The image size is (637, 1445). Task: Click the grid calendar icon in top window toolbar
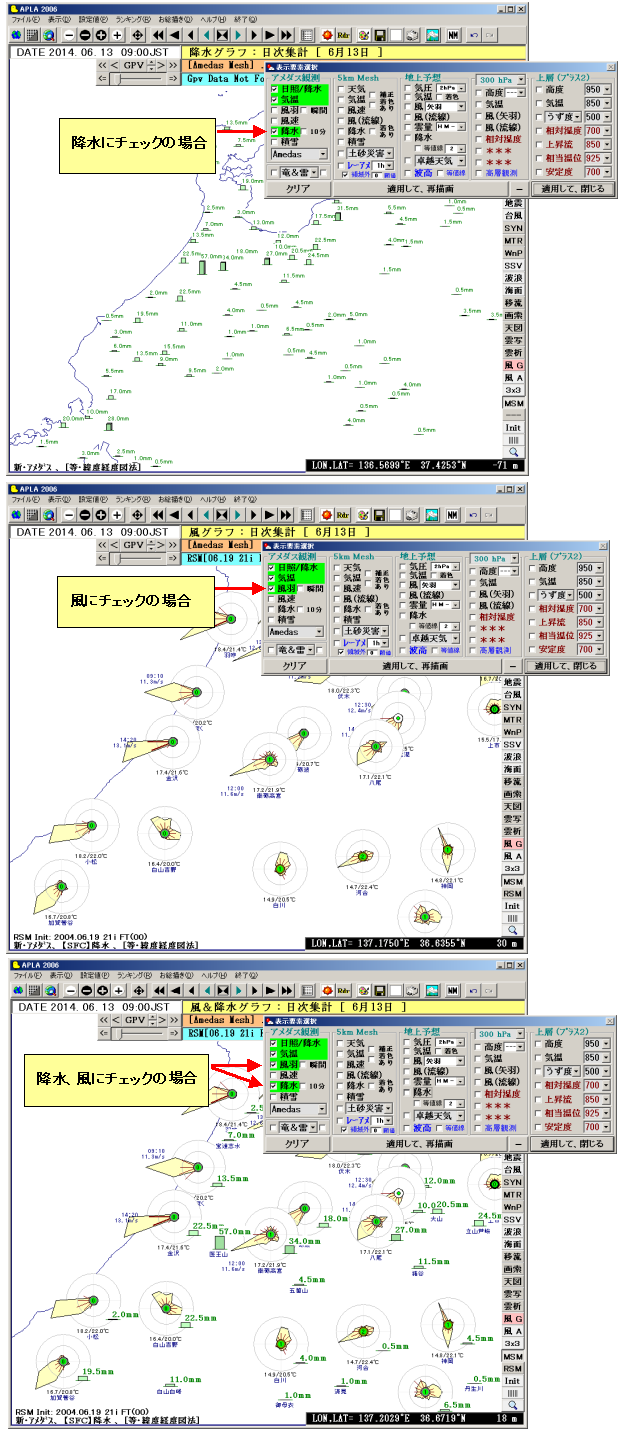pyautogui.click(x=32, y=36)
